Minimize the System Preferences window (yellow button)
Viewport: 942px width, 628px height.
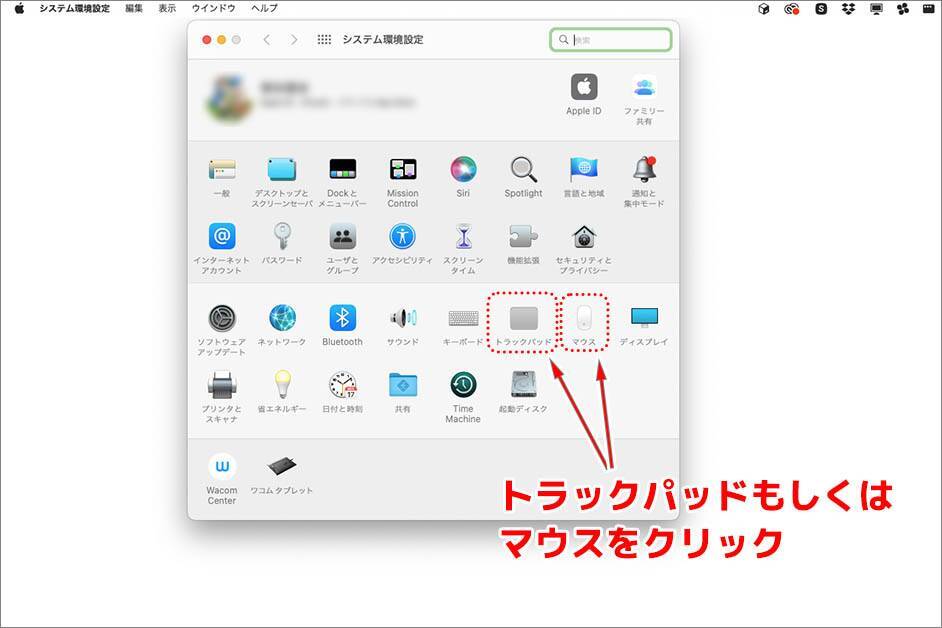click(221, 40)
